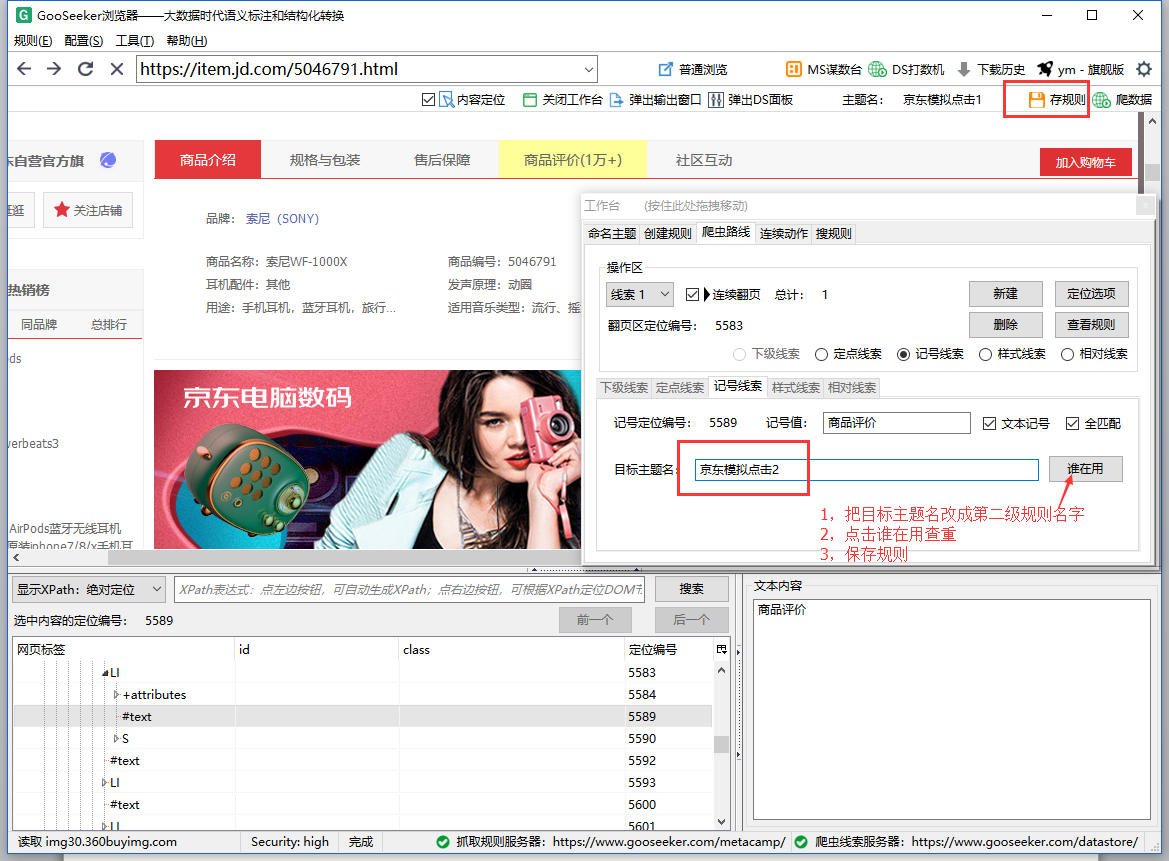1169x861 pixels.
Task: Click the 目标主题名 input field
Action: [x=866, y=470]
